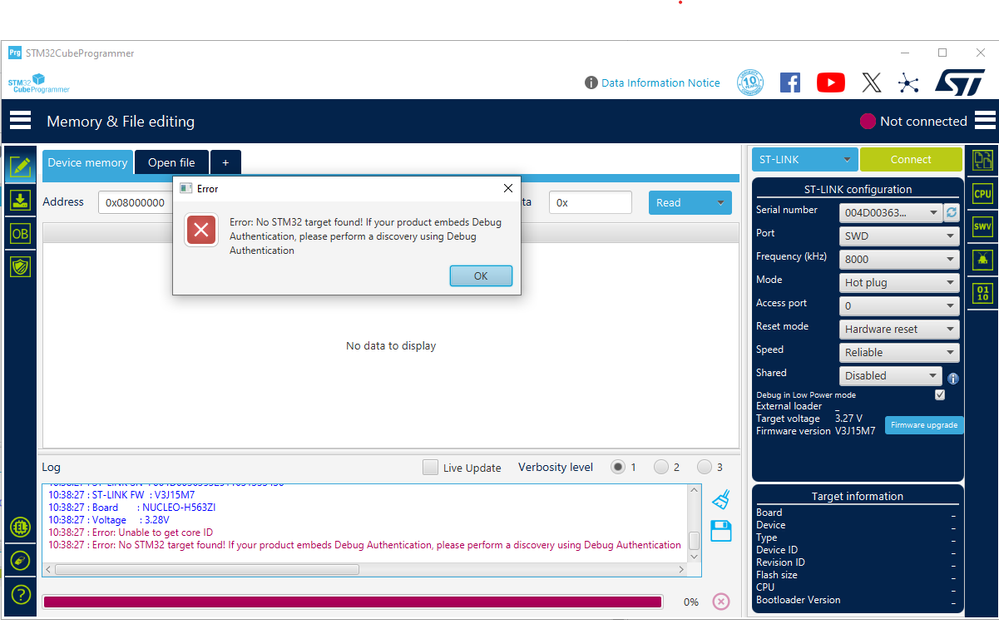The height and width of the screenshot is (620, 999).
Task: Close the Error dialog with X
Action: click(x=508, y=188)
